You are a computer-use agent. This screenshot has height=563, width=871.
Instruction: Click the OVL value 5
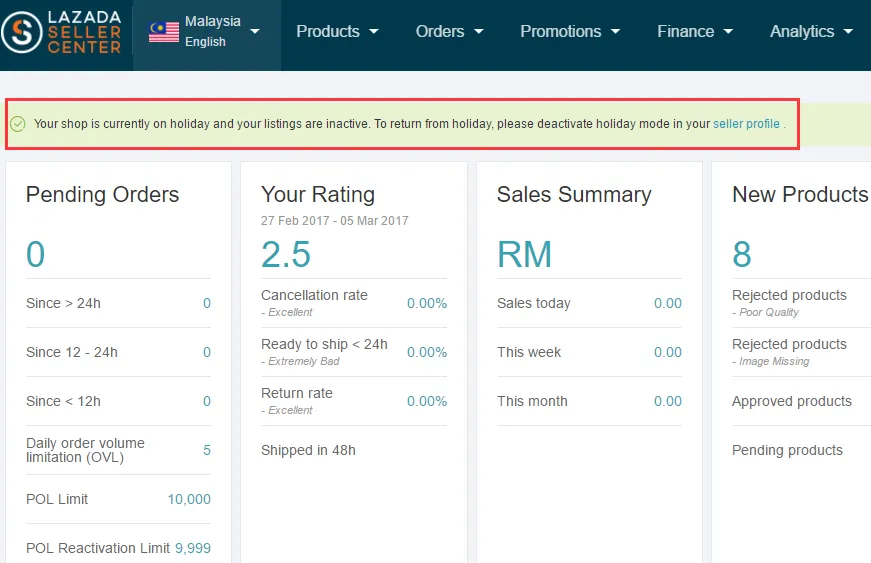click(207, 450)
